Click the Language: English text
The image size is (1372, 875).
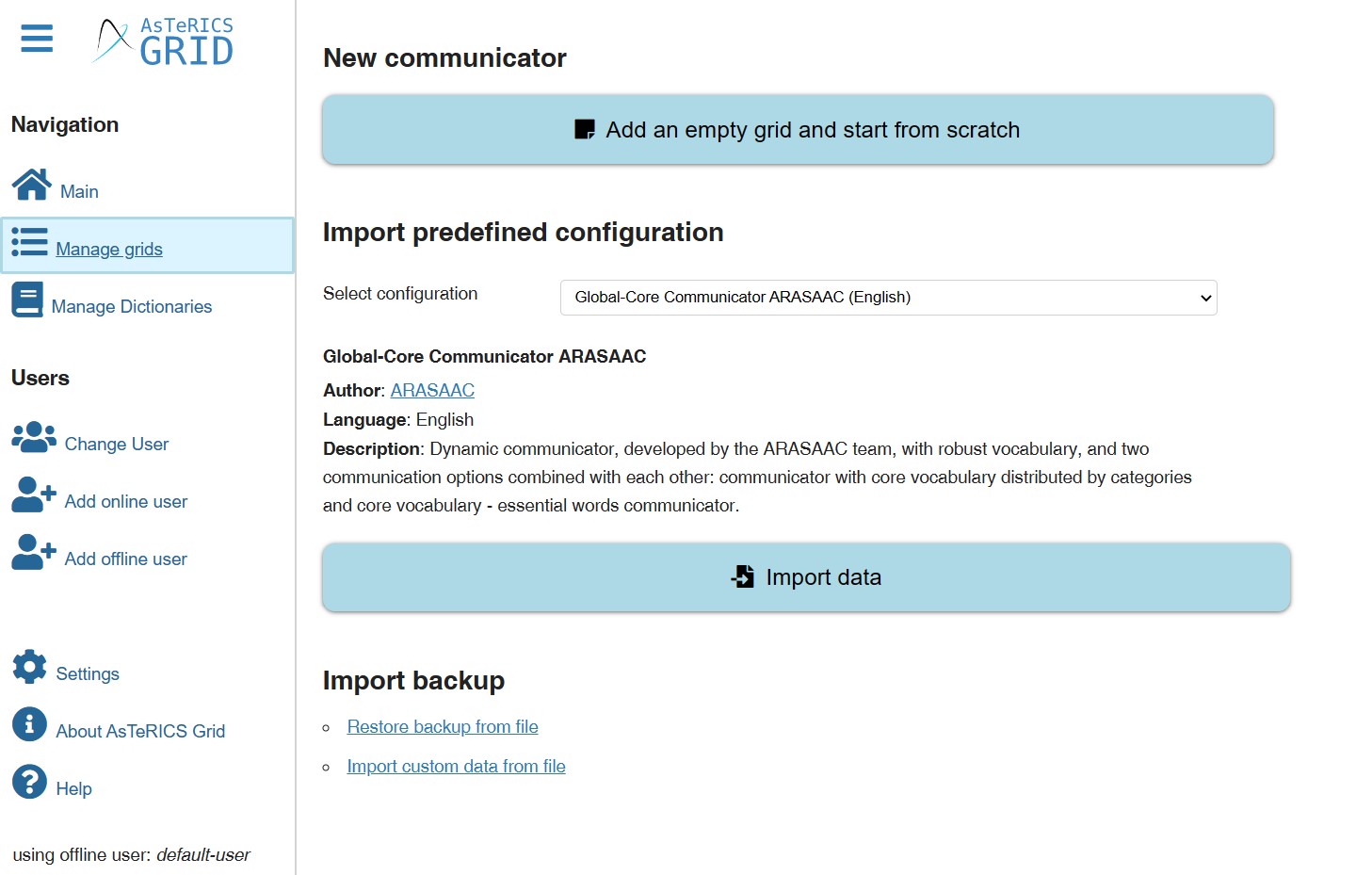point(398,420)
